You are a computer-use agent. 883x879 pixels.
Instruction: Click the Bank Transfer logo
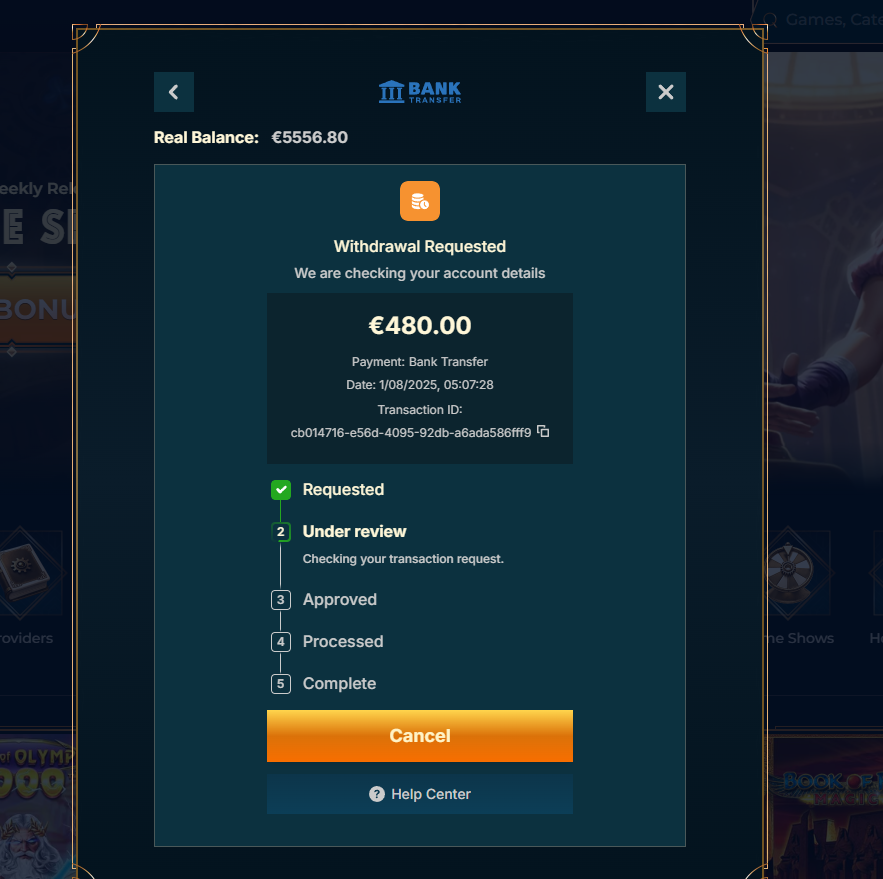pyautogui.click(x=420, y=92)
